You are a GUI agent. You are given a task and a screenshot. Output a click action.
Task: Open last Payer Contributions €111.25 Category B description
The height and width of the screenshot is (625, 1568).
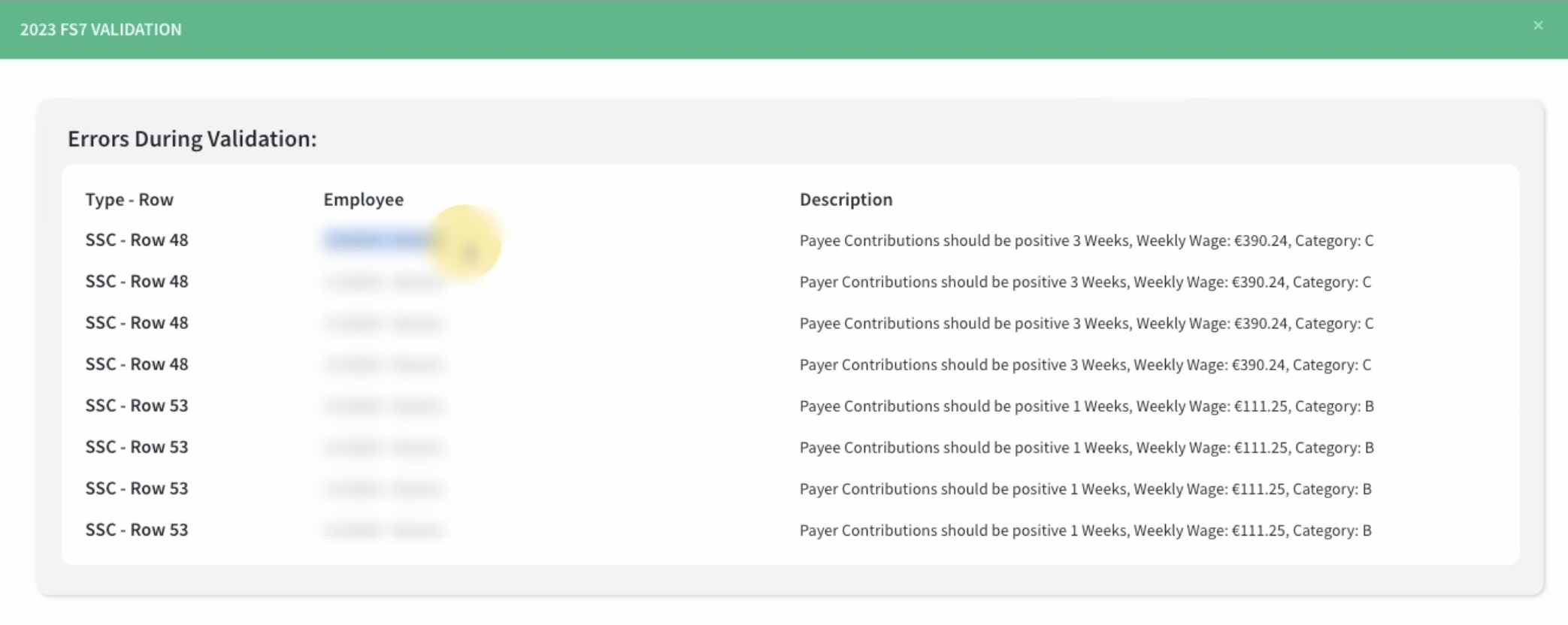(1085, 530)
